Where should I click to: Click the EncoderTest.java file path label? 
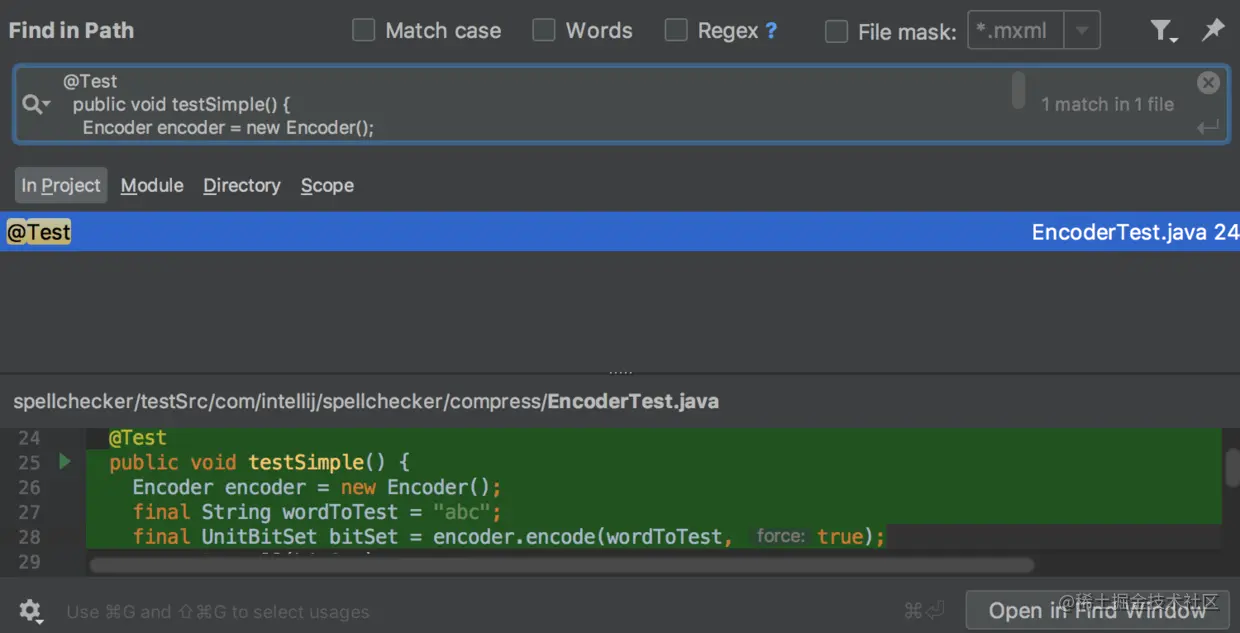[366, 401]
